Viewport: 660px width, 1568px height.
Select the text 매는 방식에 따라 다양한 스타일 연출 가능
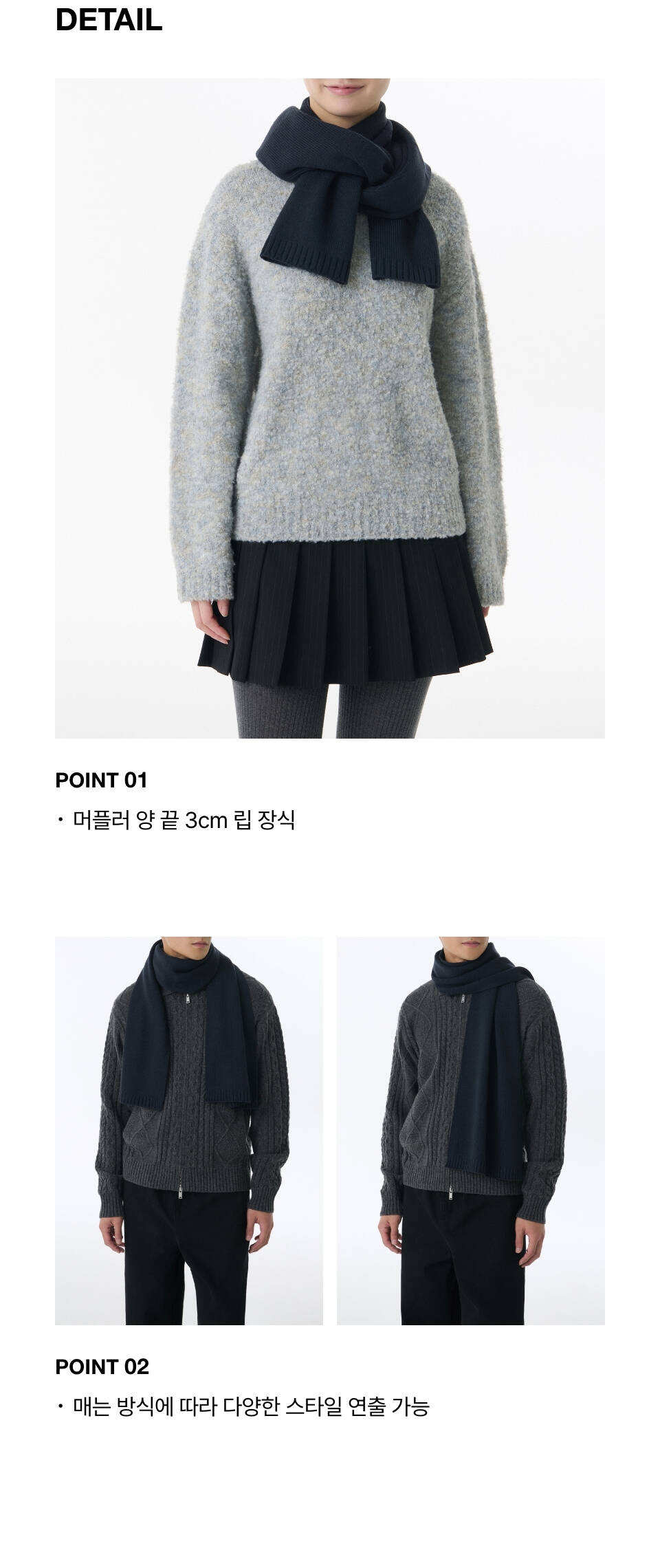[251, 1406]
